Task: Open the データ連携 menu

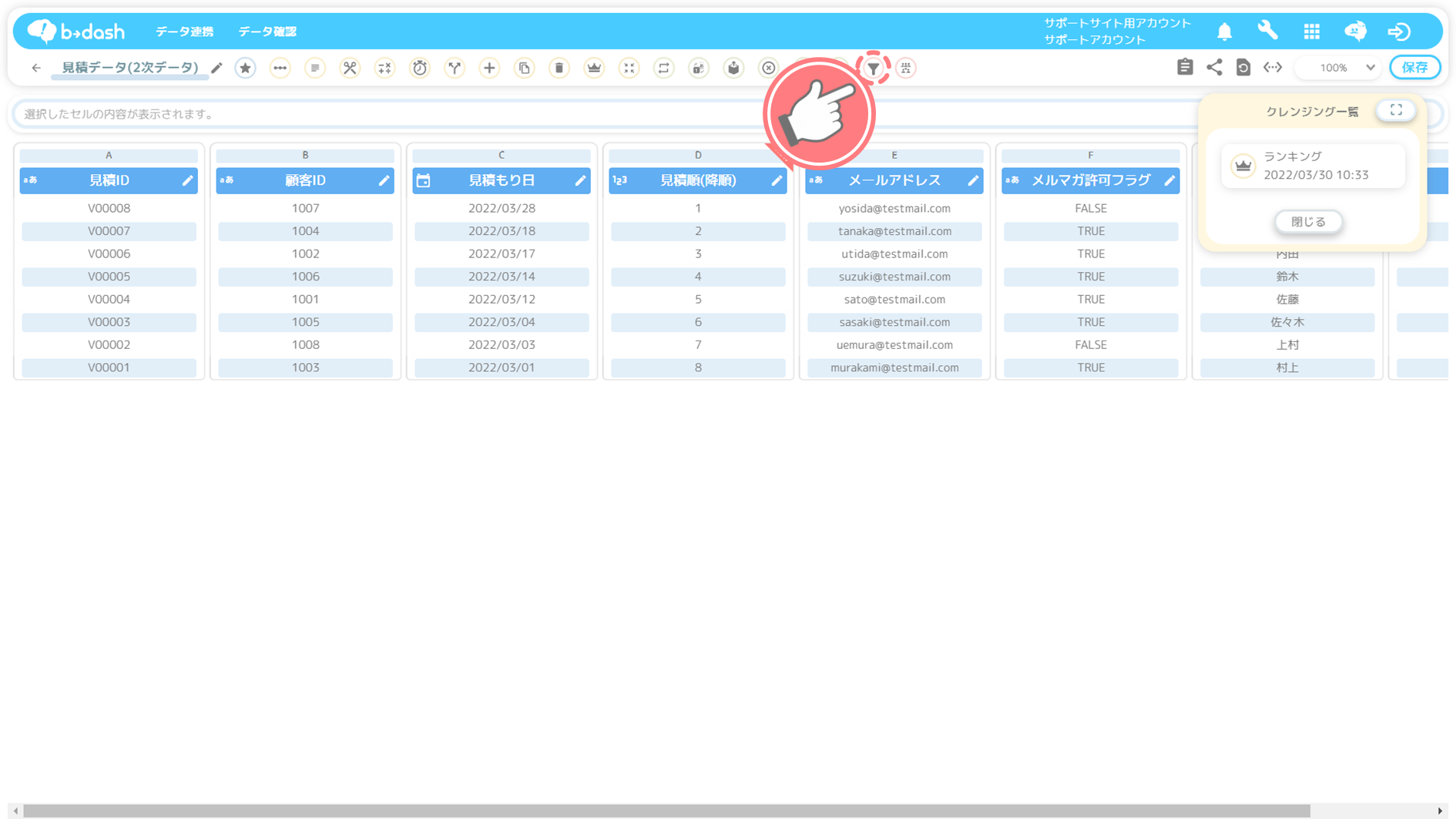Action: (x=184, y=32)
